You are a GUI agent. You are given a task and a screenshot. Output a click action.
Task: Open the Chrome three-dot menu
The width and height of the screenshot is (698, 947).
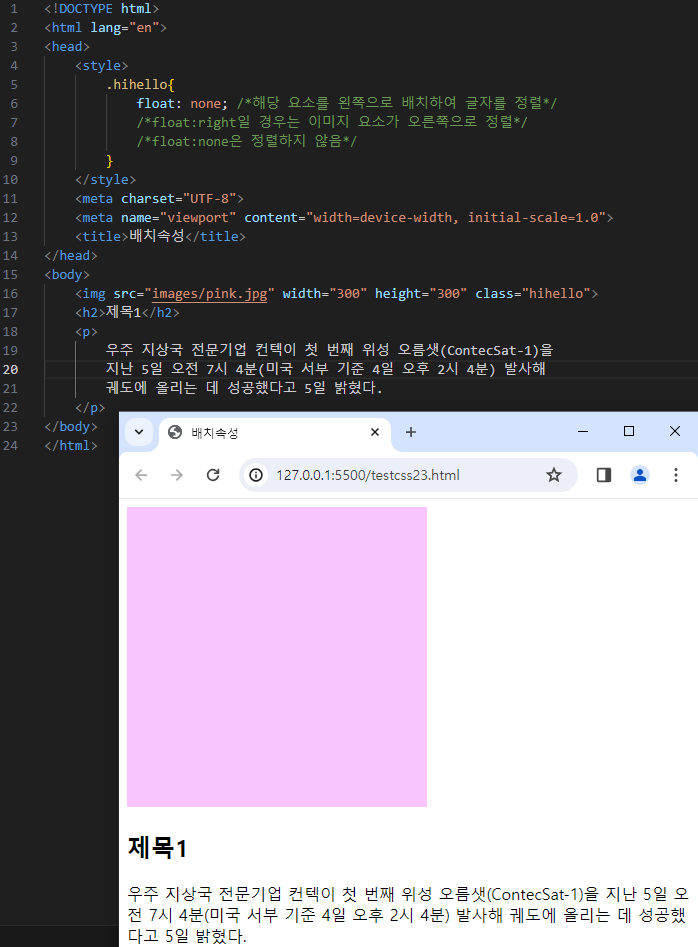[x=676, y=475]
